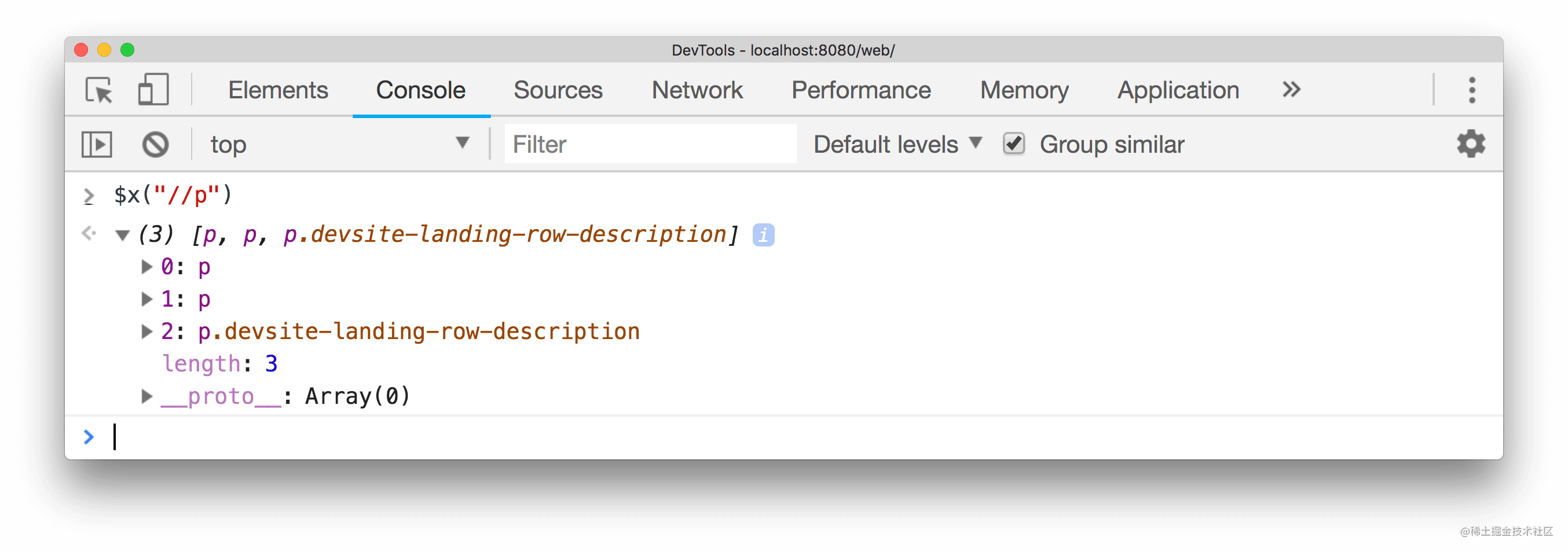Open the Default levels dropdown
Screen dimensions: 1568x552
(x=897, y=144)
